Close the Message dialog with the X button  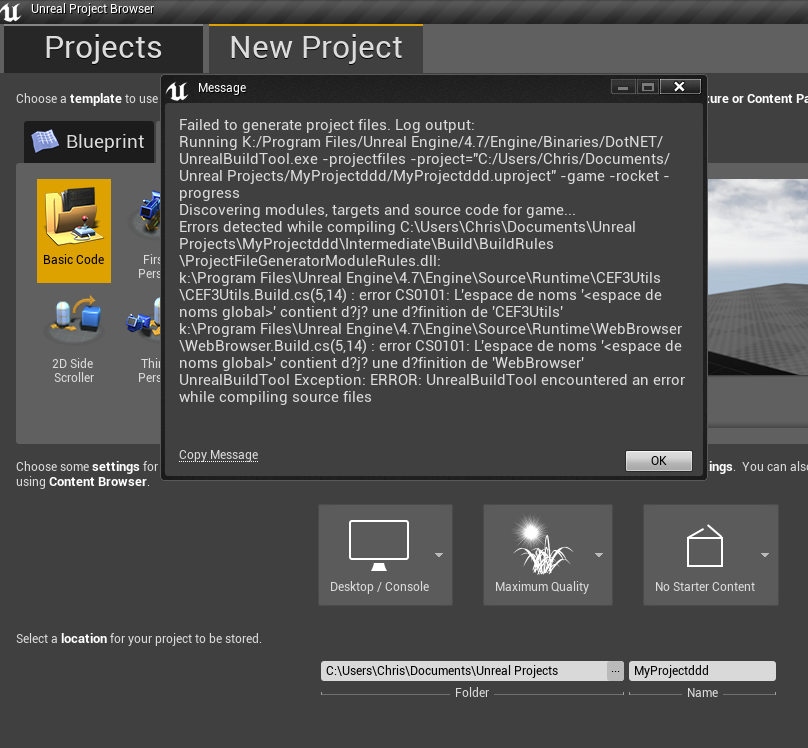click(x=680, y=87)
